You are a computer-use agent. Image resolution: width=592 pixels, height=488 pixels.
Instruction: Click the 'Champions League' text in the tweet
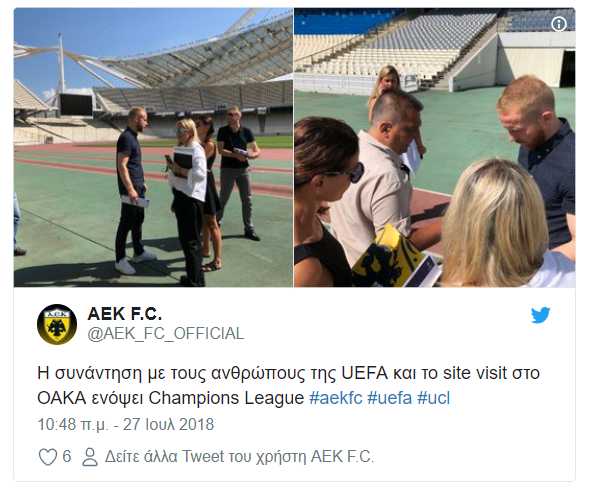click(x=226, y=398)
